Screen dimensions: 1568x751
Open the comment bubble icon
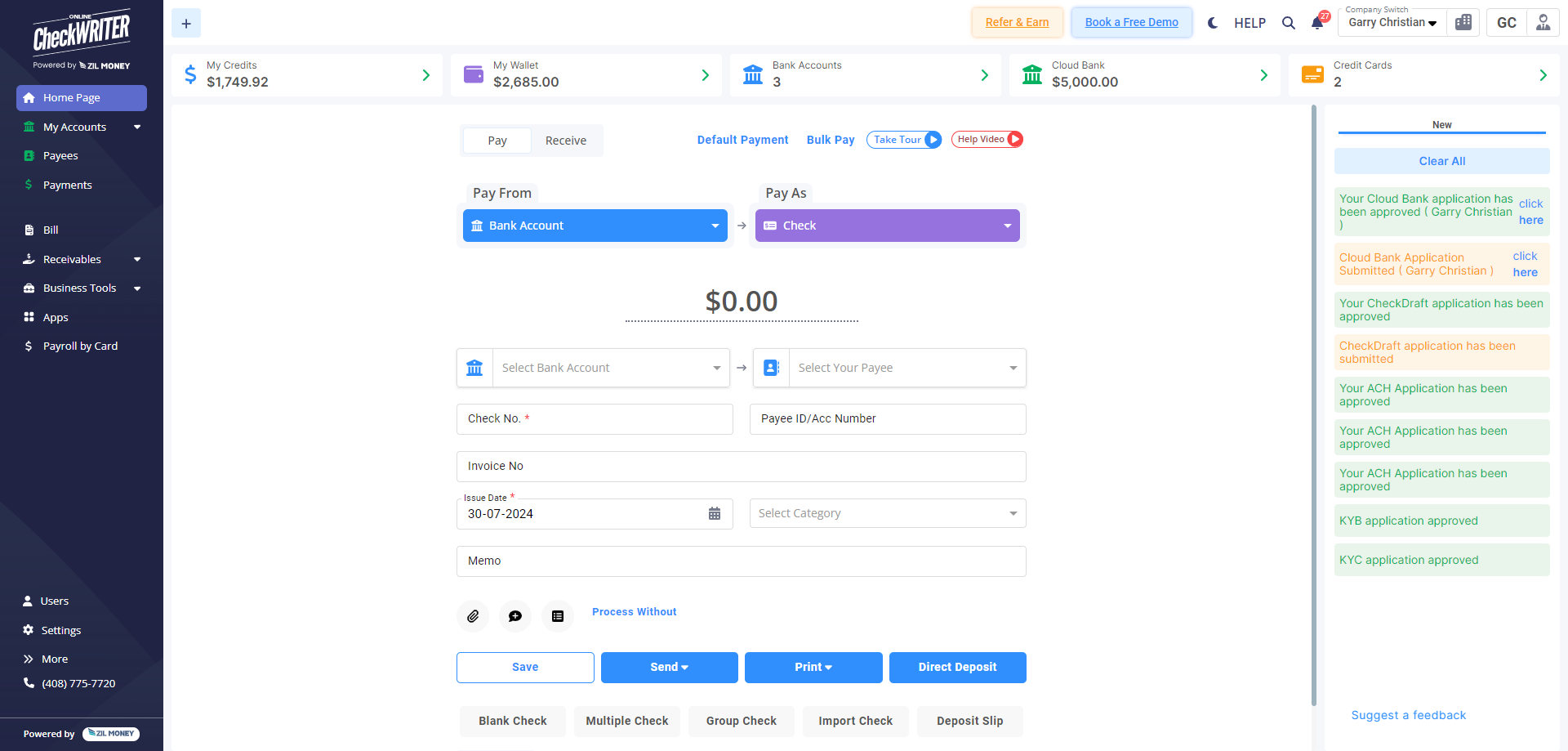515,616
